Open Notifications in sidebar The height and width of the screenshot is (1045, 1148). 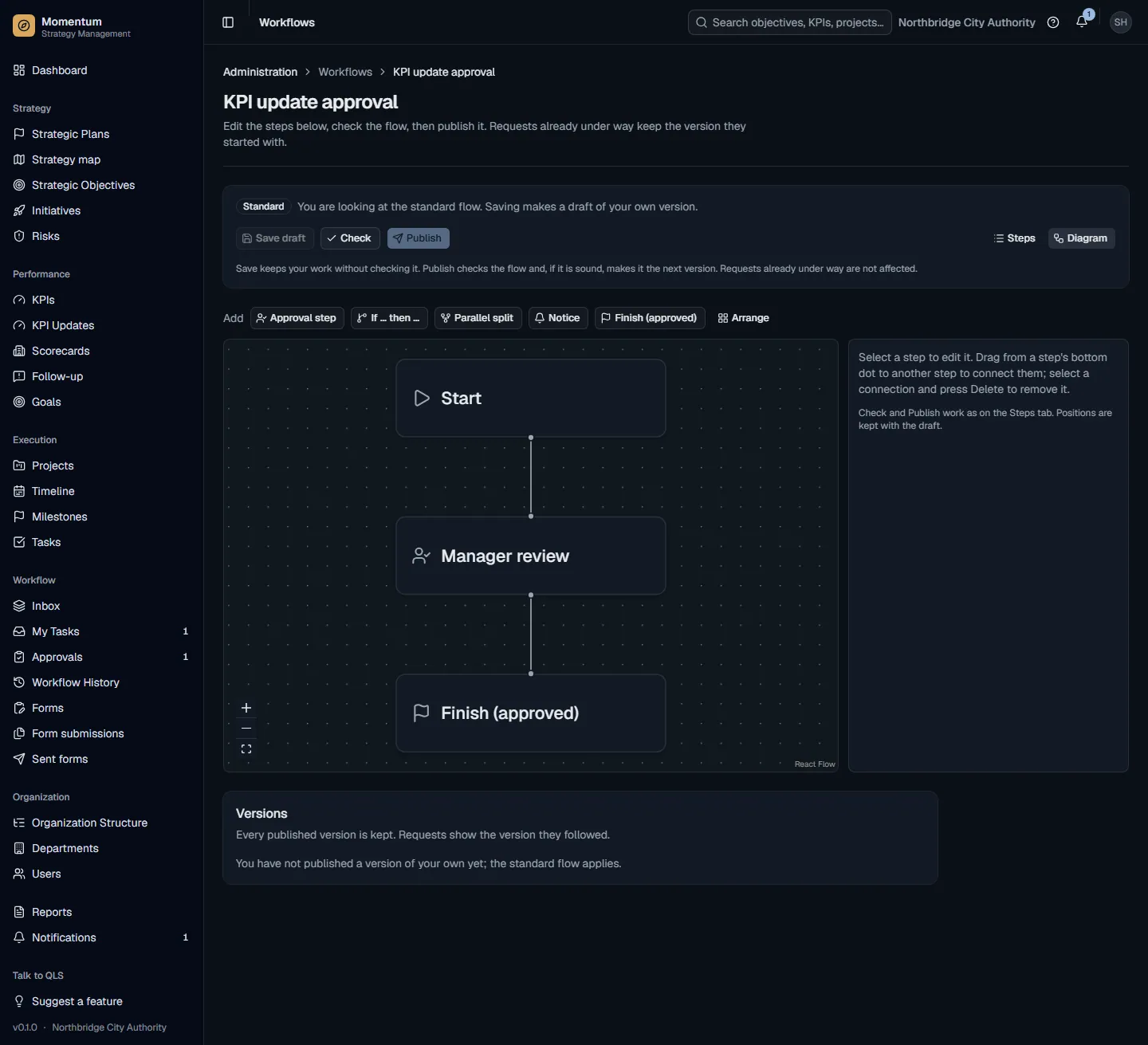point(101,937)
